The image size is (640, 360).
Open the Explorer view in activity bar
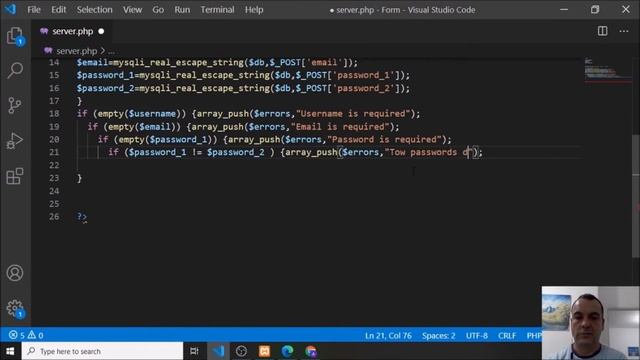(15, 36)
